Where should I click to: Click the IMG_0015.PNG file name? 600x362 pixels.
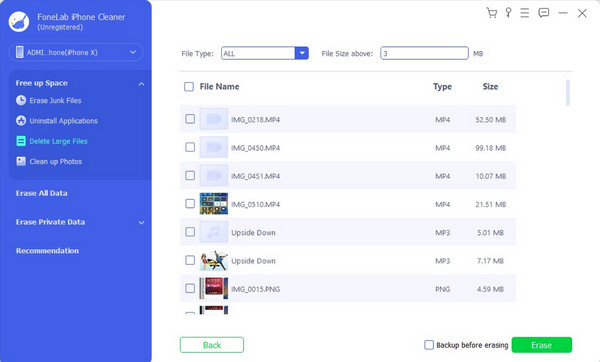tap(255, 289)
